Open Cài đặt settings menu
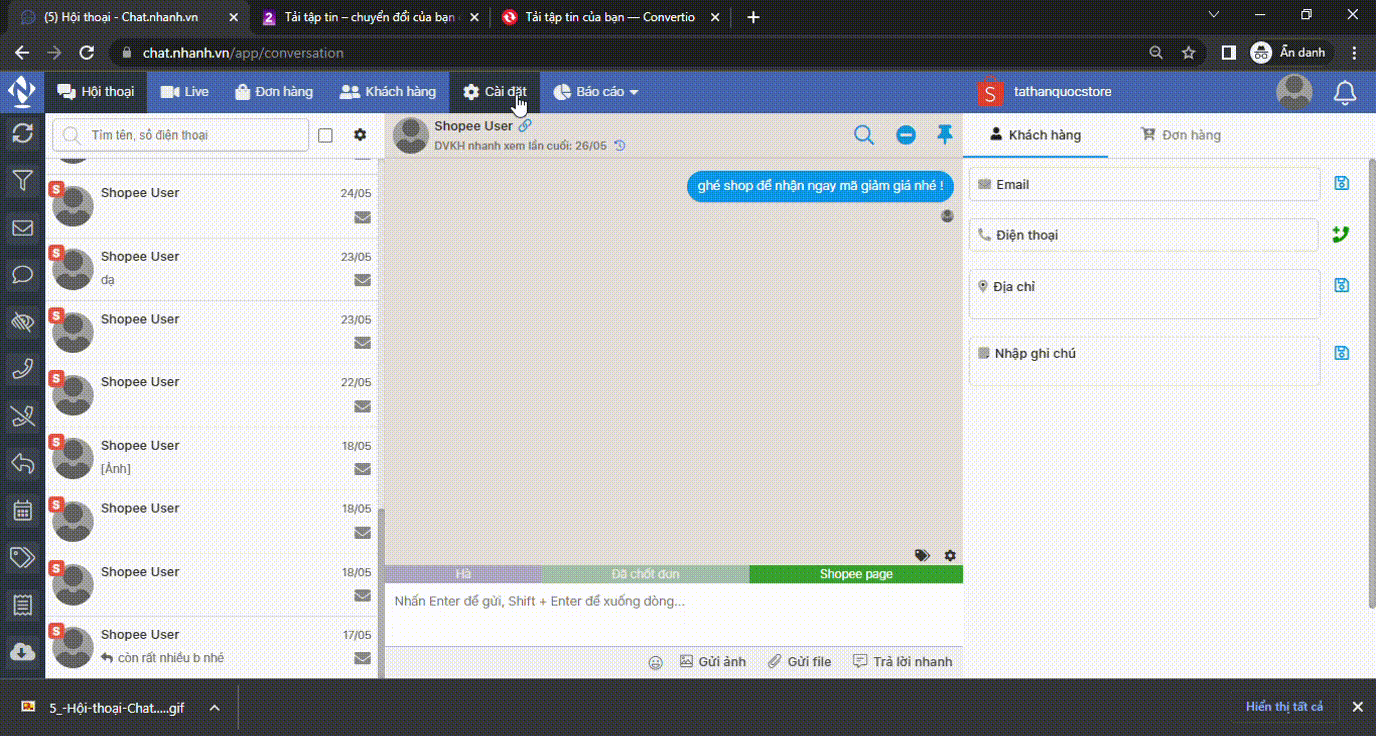Viewport: 1376px width, 736px height. tap(494, 92)
